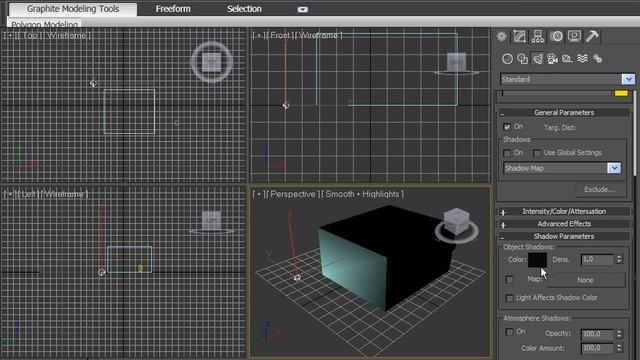Enable Light Affects Shadow Color

[x=509, y=298]
